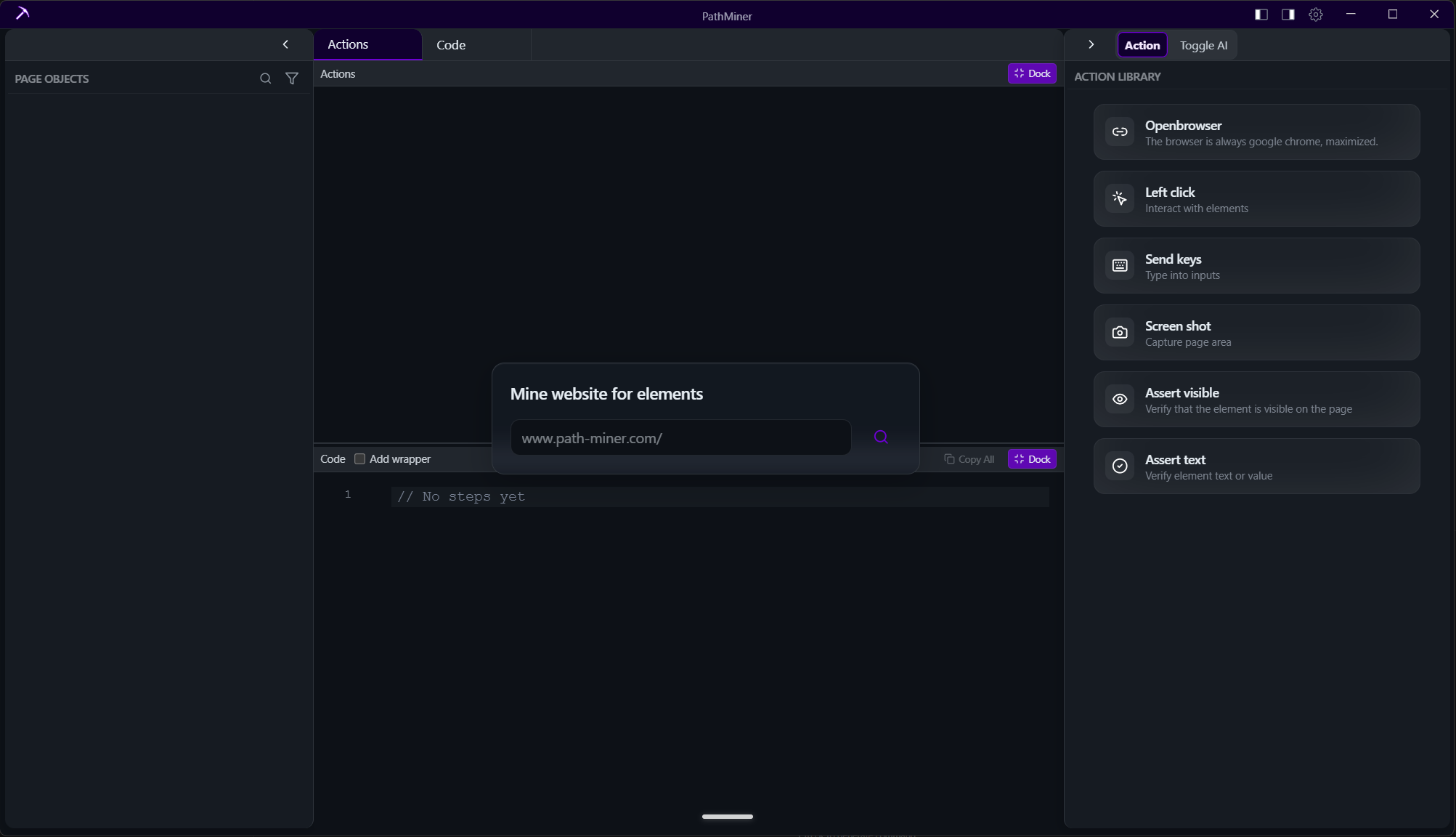Open PathMiner settings via gear icon
The width and height of the screenshot is (1456, 837).
1316,15
